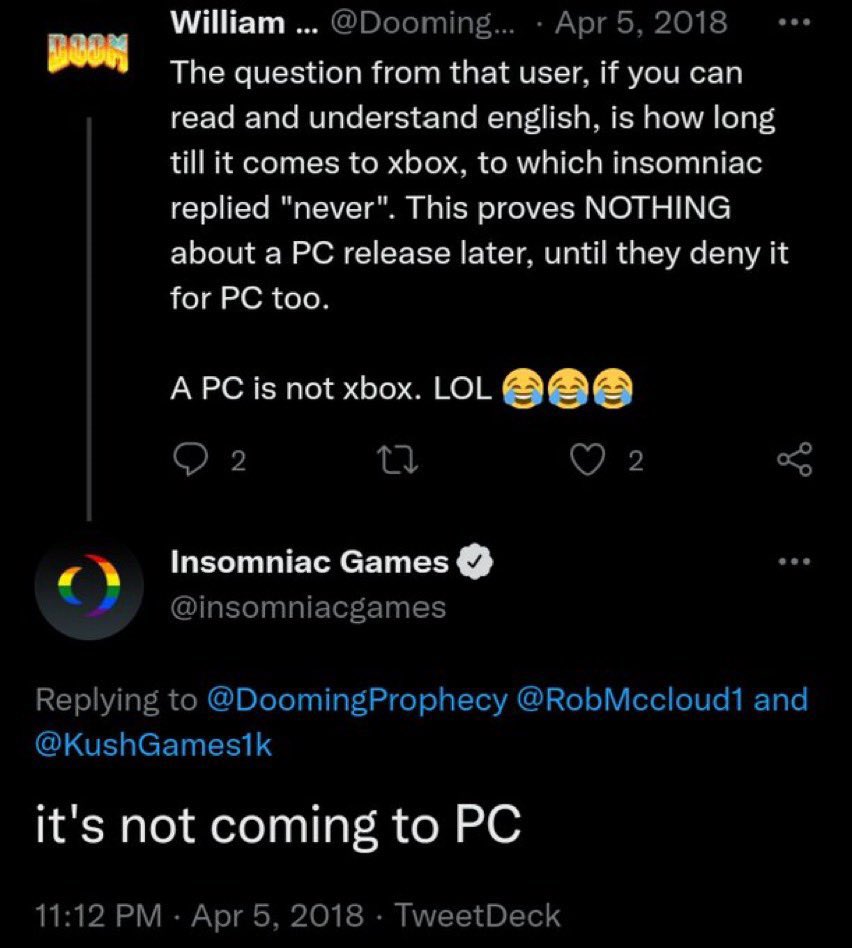852x948 pixels.
Task: Open the three-dot menu on William's tweet
Action: 794,22
